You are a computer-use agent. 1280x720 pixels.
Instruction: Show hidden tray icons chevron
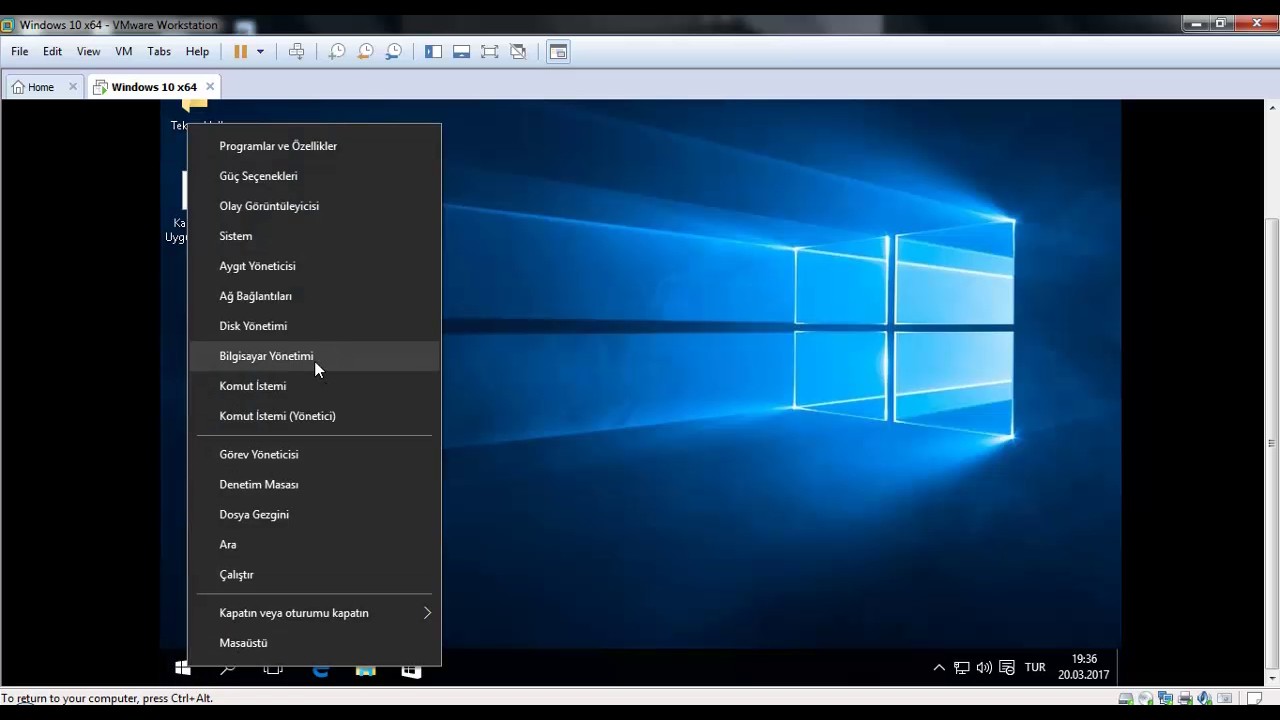click(x=939, y=668)
